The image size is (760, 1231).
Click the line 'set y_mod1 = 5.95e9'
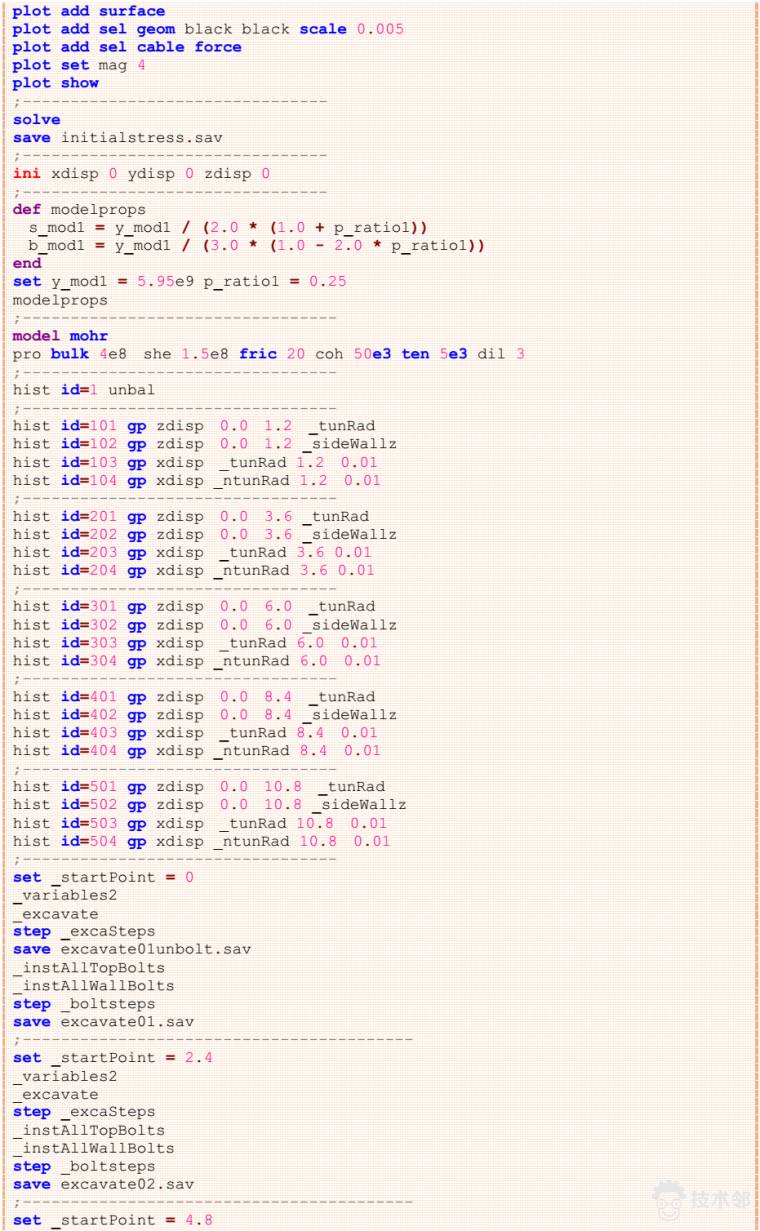(x=180, y=281)
